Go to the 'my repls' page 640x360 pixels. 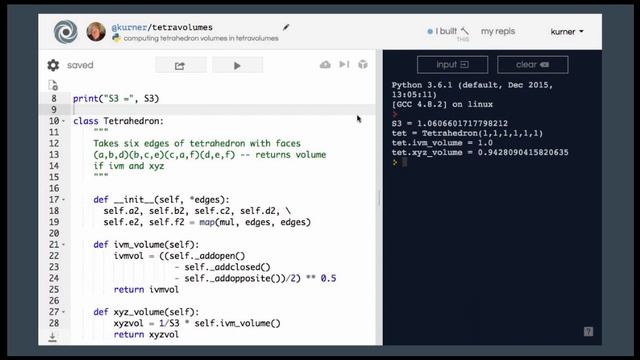click(x=498, y=31)
